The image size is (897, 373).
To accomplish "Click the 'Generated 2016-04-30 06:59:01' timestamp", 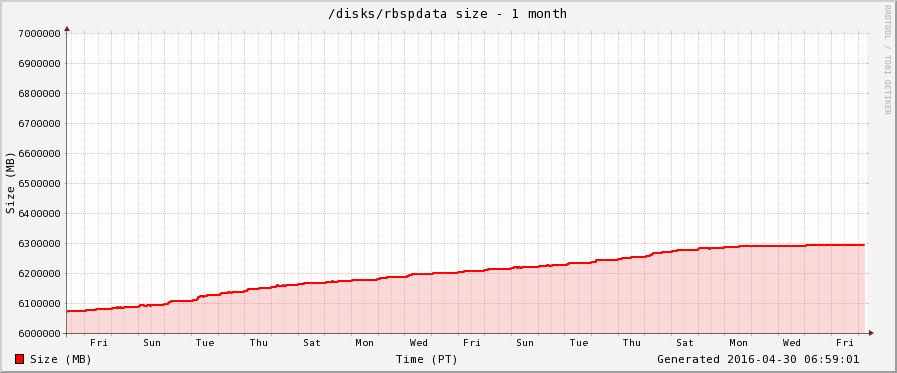I will click(758, 359).
